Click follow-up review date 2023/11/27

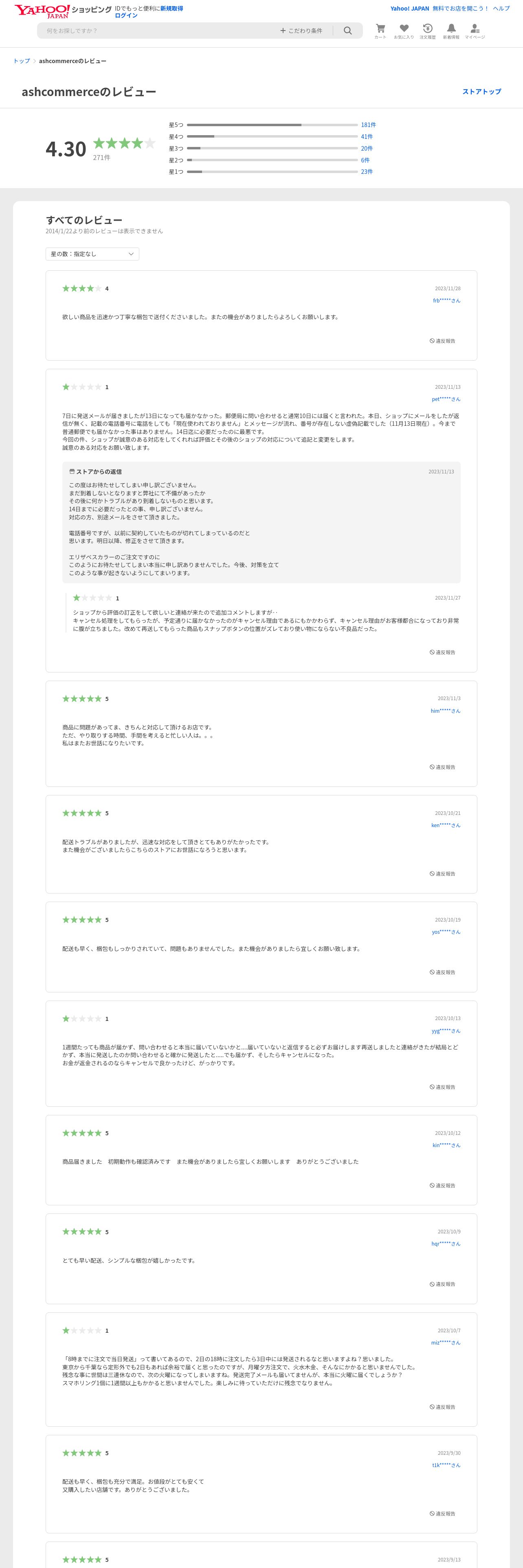448,598
